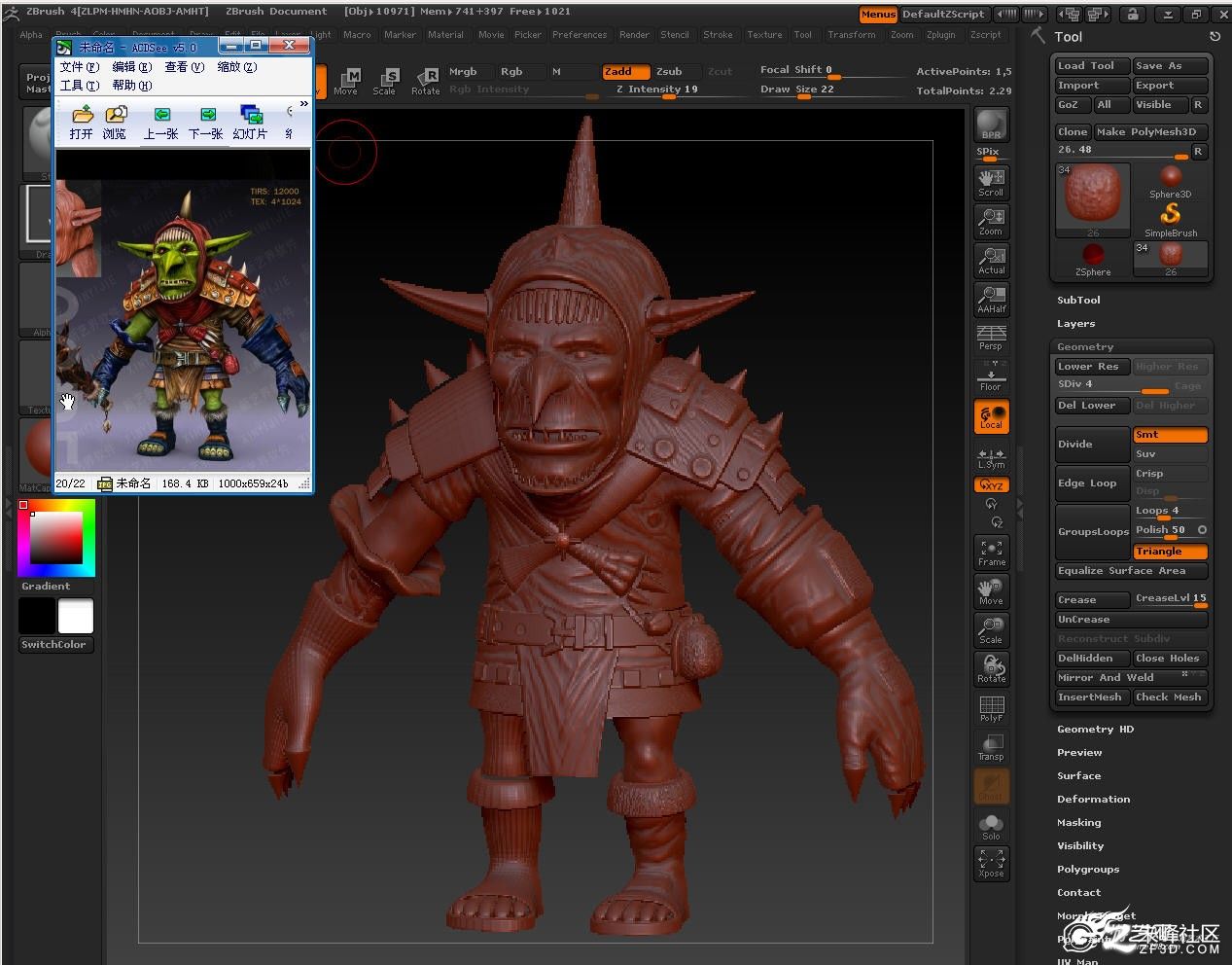Toggle the Floor grid
The image size is (1232, 965).
tap(991, 376)
